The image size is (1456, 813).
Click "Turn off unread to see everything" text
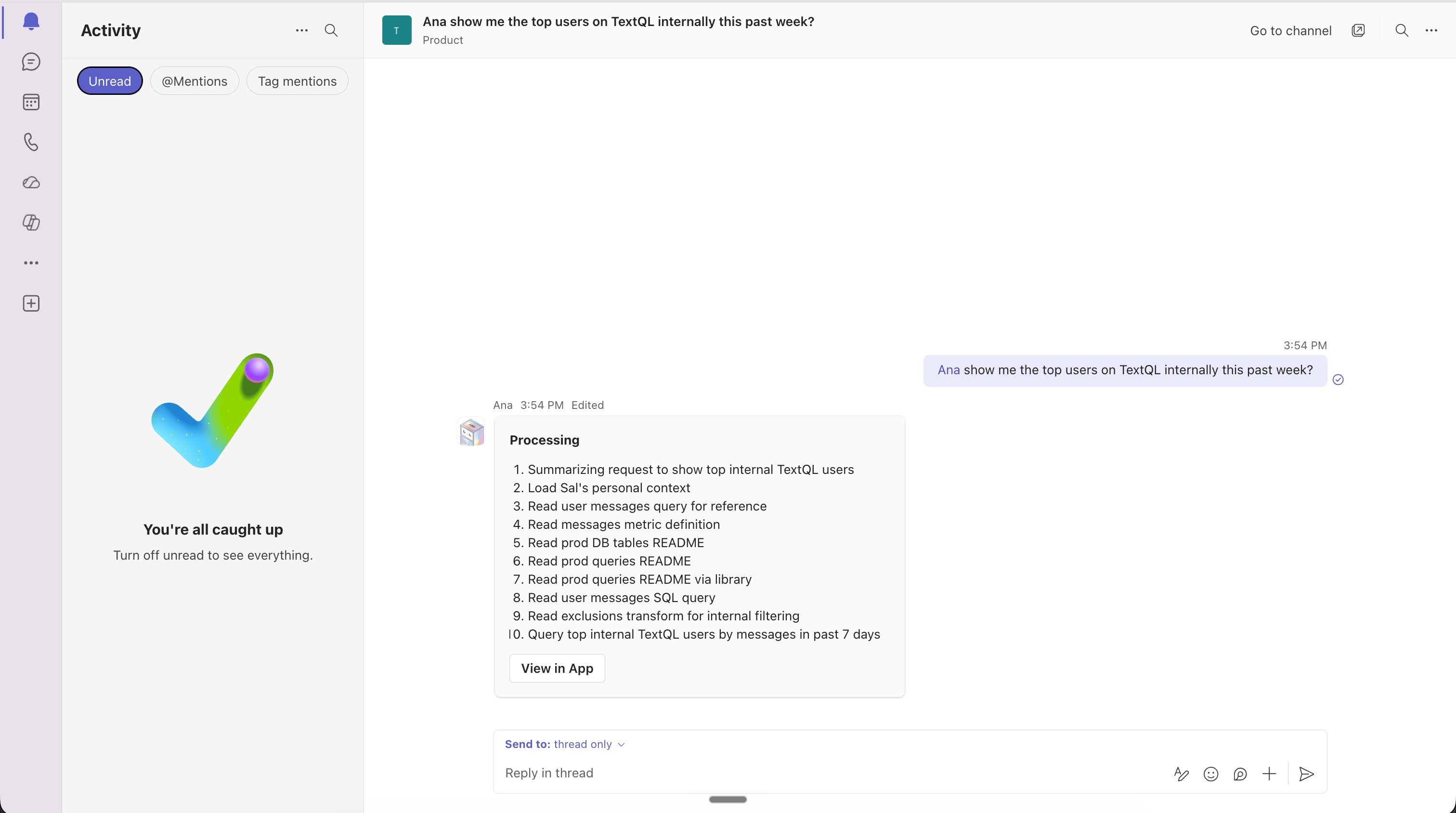click(212, 555)
